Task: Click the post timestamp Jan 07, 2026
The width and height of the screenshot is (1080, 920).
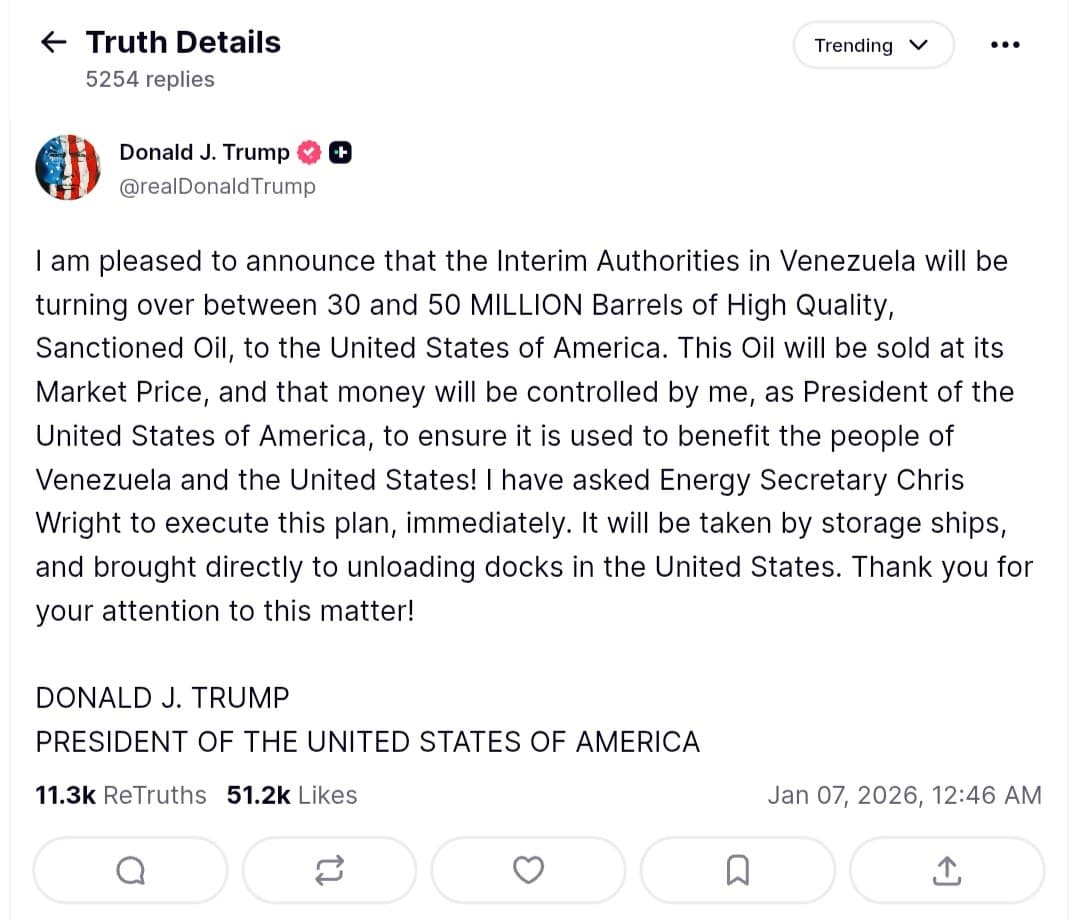Action: click(x=903, y=795)
